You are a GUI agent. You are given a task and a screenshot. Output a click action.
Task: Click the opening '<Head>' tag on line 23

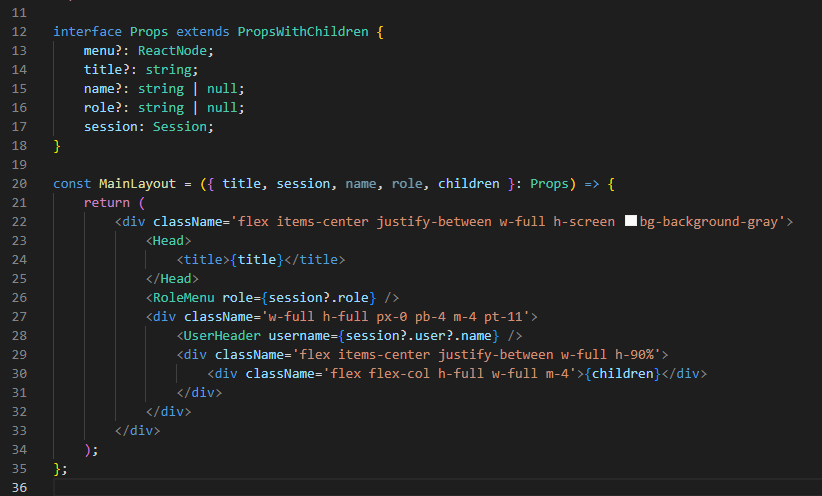(168, 240)
